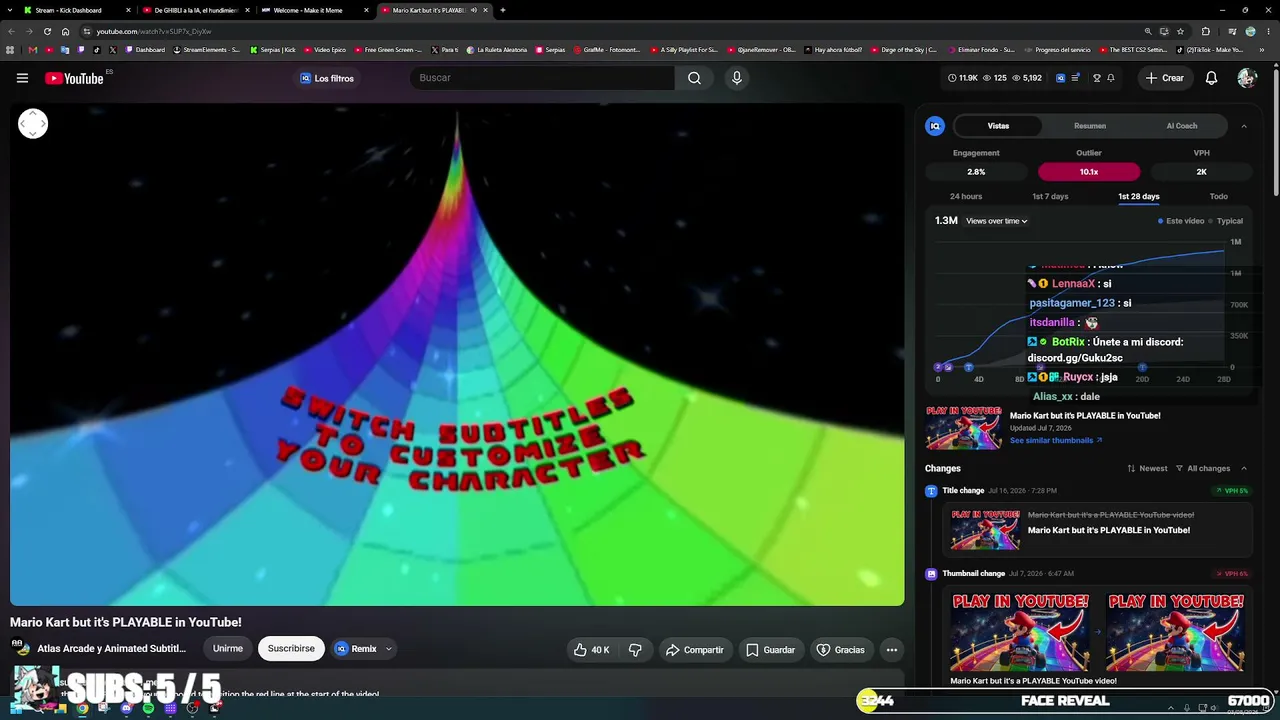The height and width of the screenshot is (720, 1280).
Task: Open the browser zoom magnifier icon
Action: [1148, 31]
